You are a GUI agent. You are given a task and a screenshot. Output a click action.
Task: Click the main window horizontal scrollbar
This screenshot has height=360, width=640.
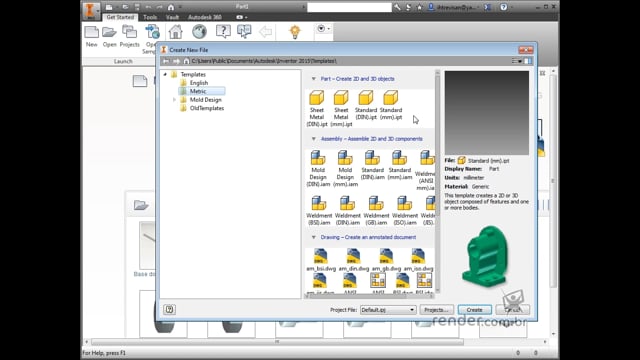point(277,342)
